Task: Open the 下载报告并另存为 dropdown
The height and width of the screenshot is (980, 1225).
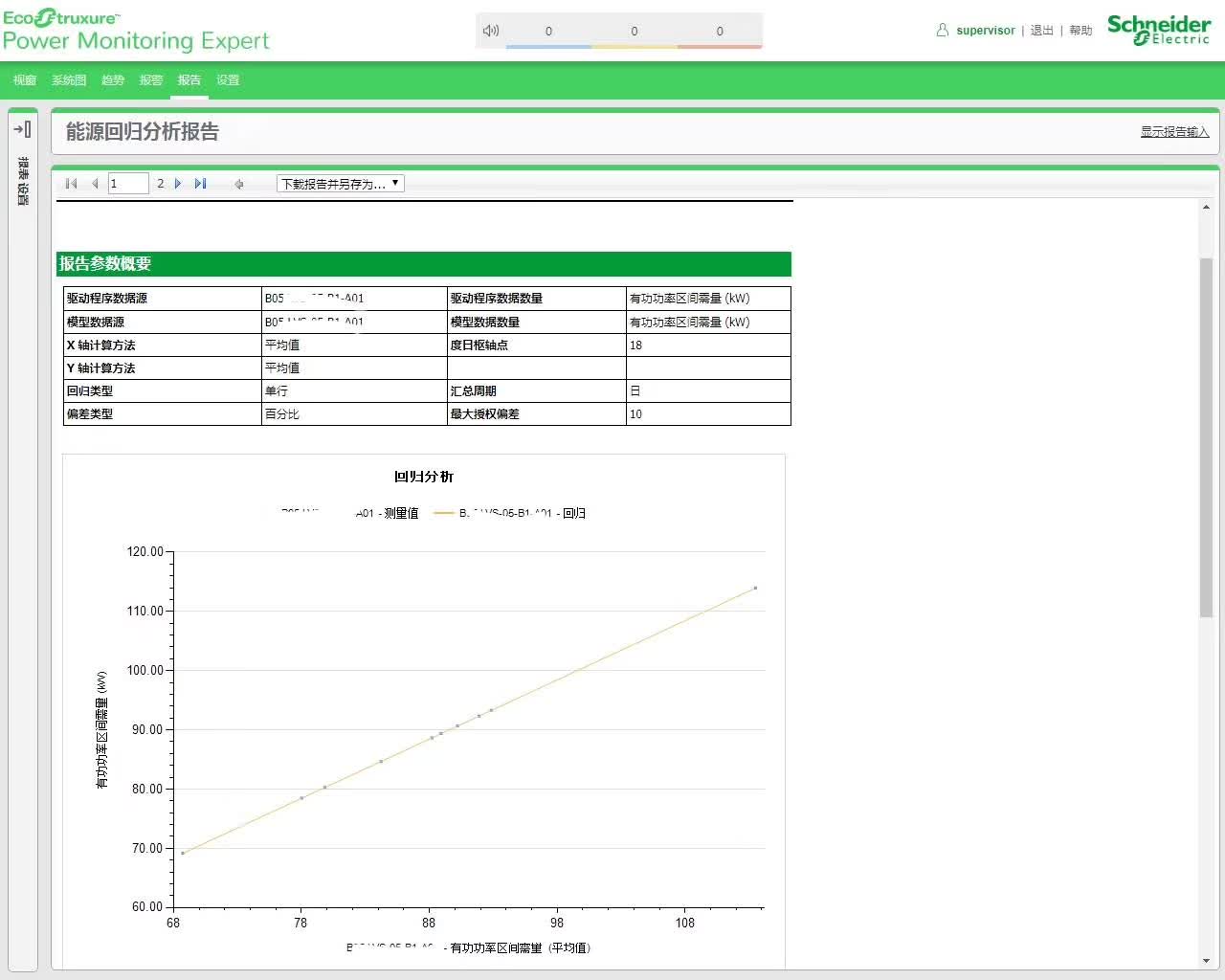Action: pos(341,184)
